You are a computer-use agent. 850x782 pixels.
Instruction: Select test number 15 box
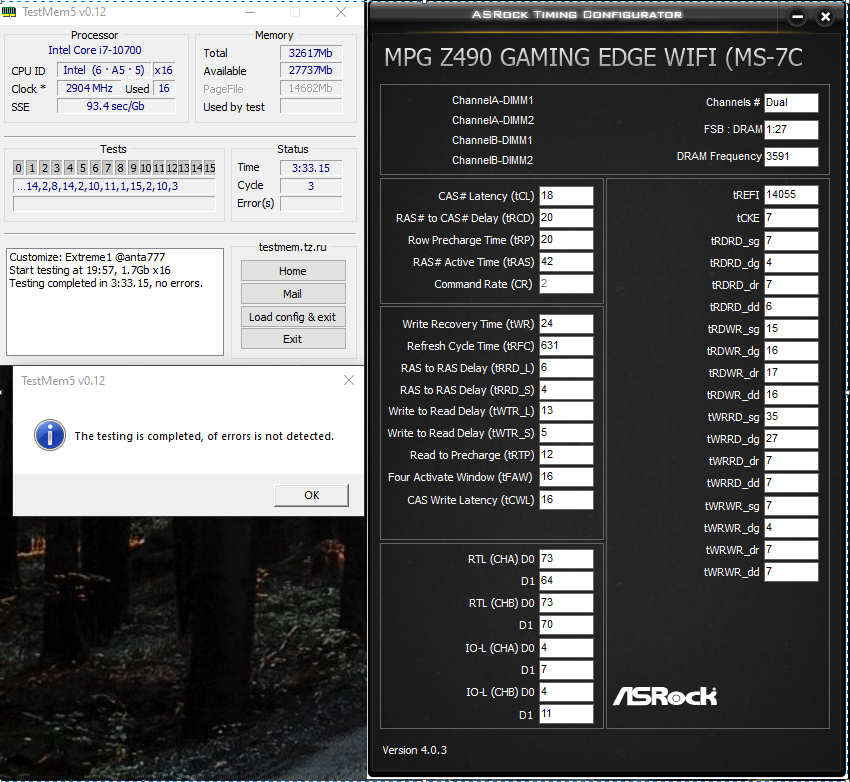pos(210,168)
